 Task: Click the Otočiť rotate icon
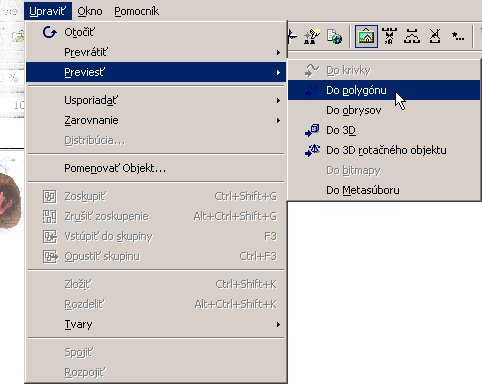click(x=50, y=32)
